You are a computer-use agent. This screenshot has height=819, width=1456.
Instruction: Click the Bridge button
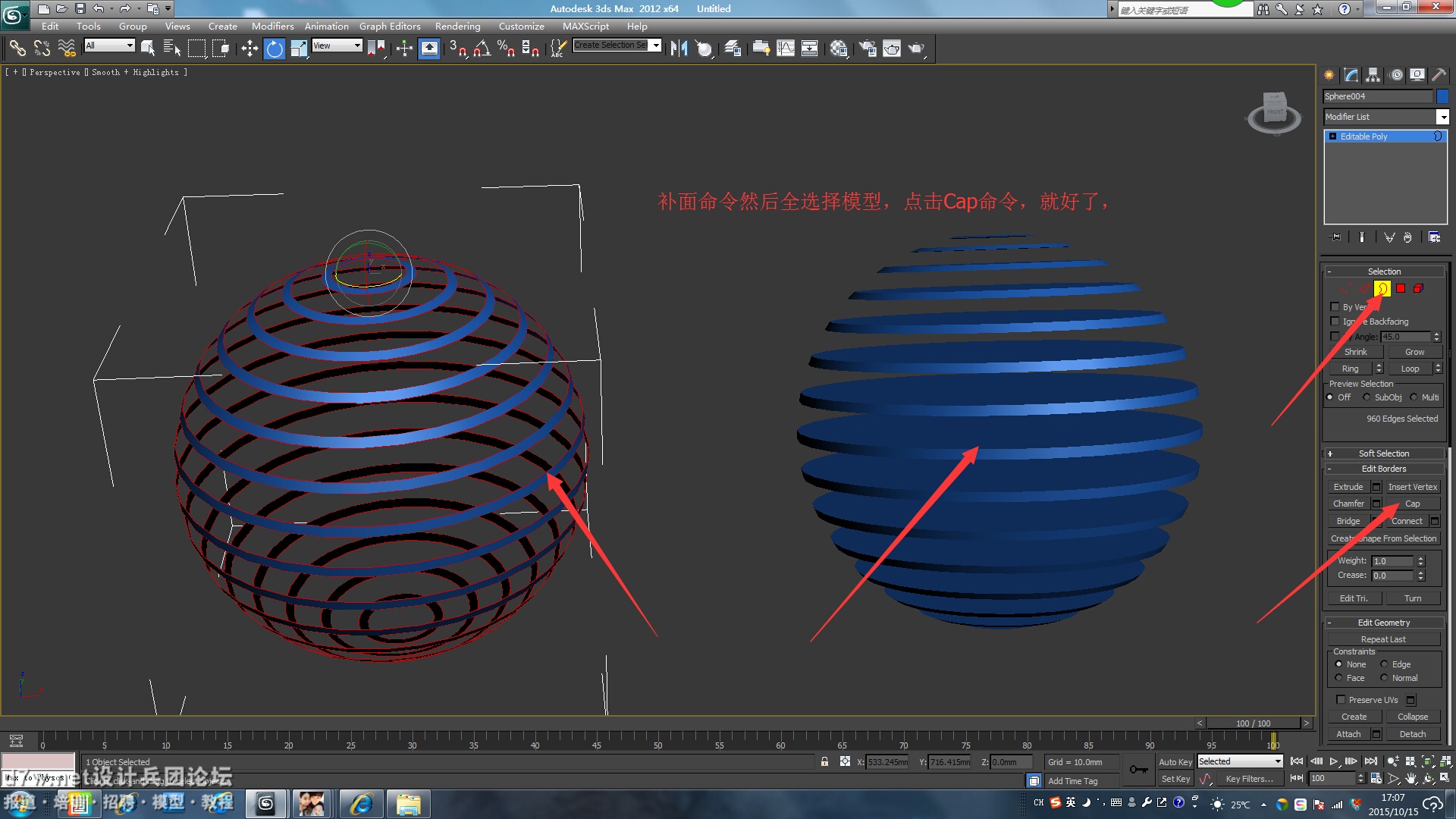click(x=1348, y=521)
